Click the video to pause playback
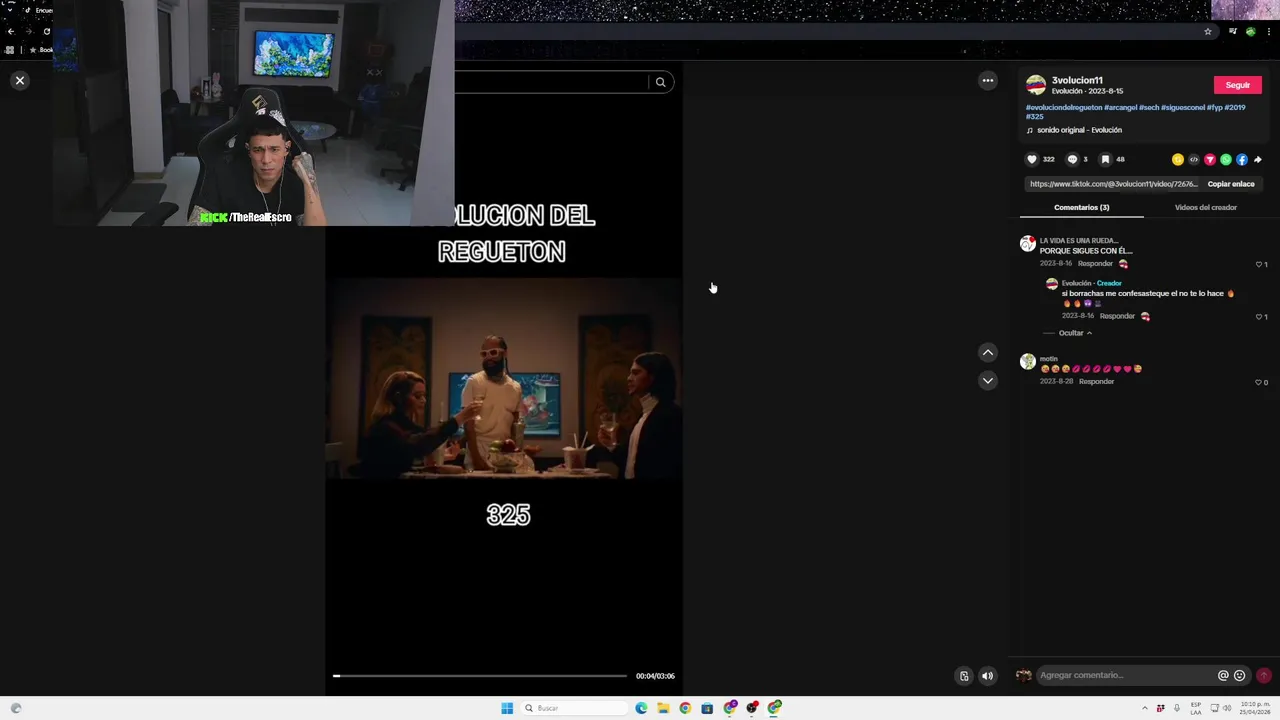Viewport: 1280px width, 720px height. (x=504, y=380)
